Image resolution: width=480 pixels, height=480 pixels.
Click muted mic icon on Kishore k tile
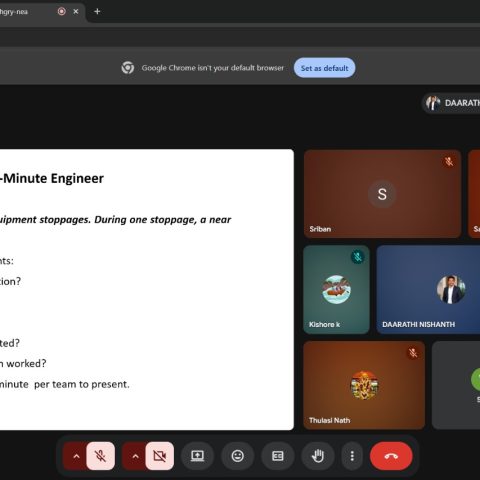coord(357,257)
